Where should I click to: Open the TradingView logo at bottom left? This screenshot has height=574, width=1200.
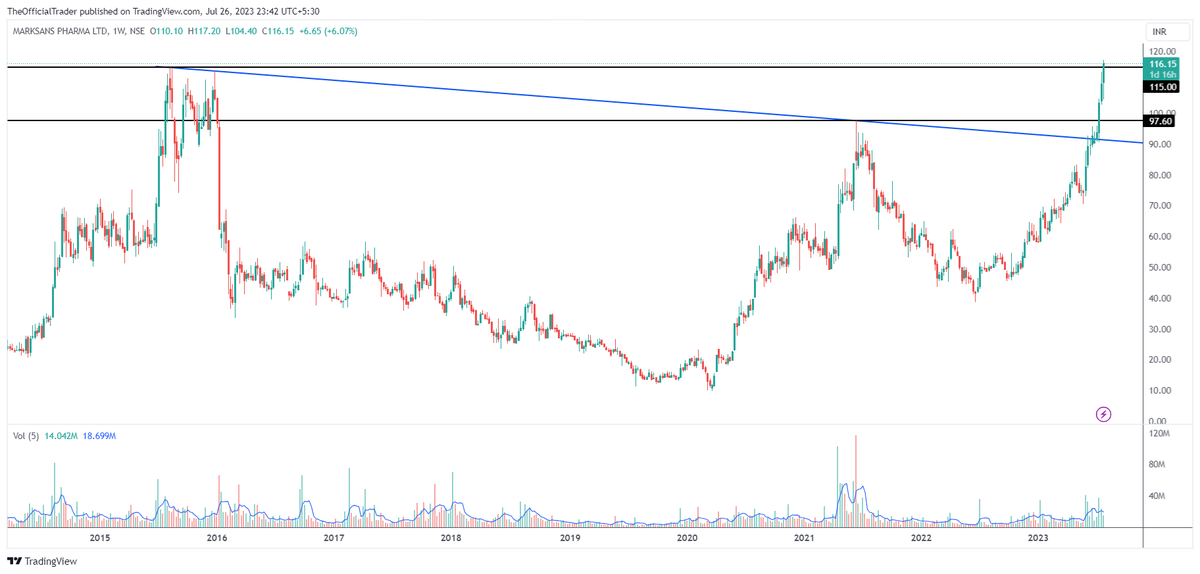coord(42,561)
